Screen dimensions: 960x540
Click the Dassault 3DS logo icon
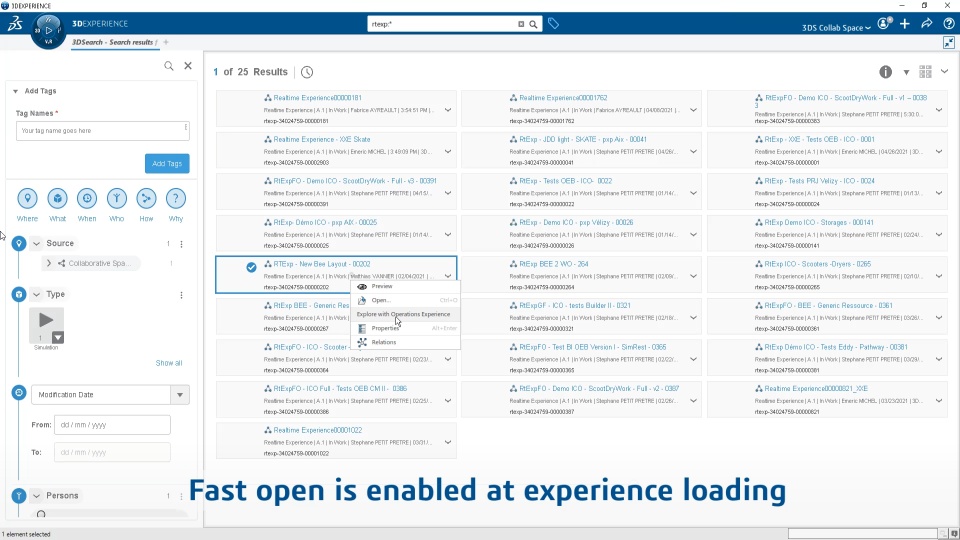pos(15,24)
